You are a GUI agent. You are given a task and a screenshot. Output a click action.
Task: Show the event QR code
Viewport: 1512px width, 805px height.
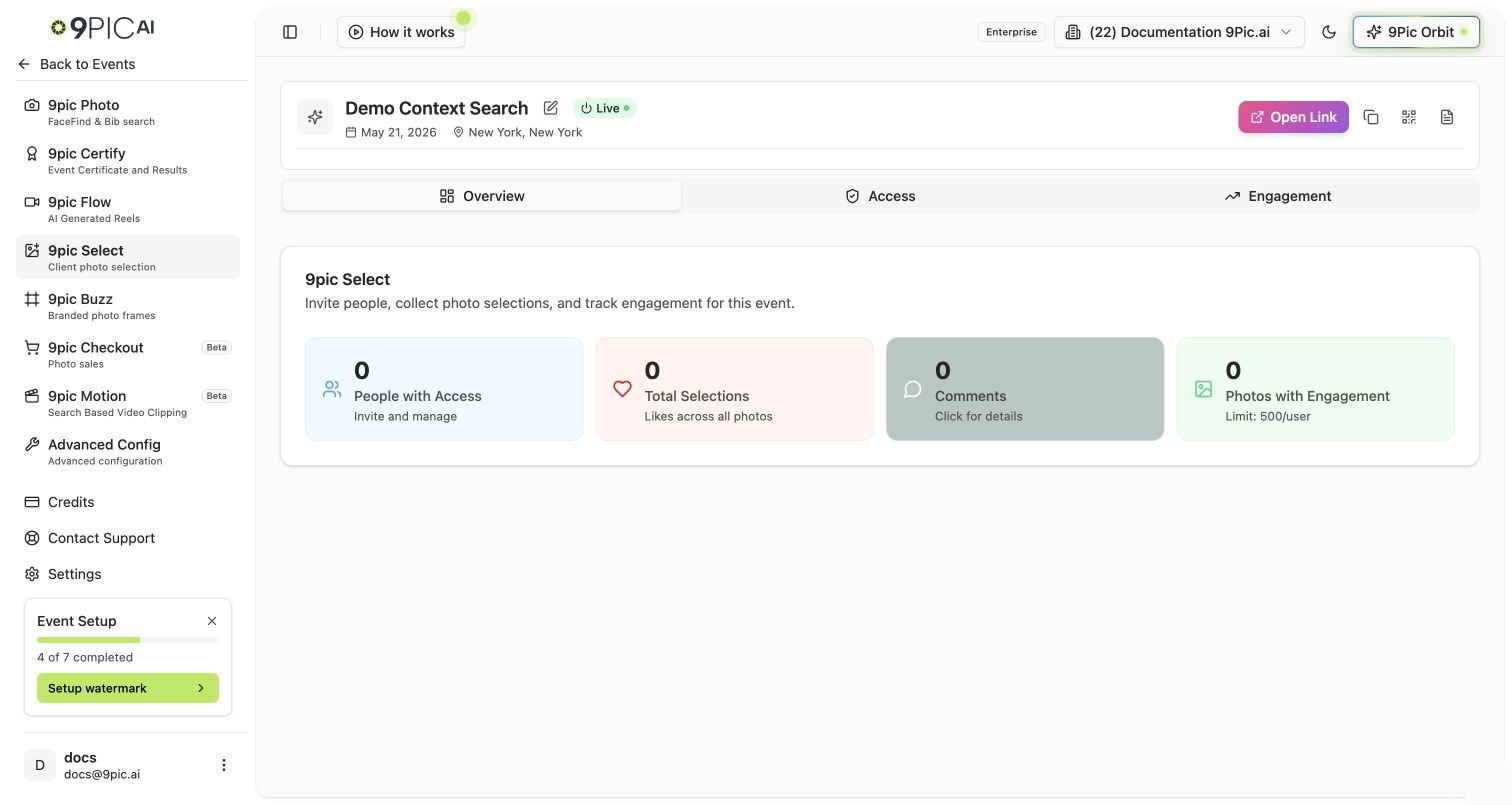point(1409,117)
